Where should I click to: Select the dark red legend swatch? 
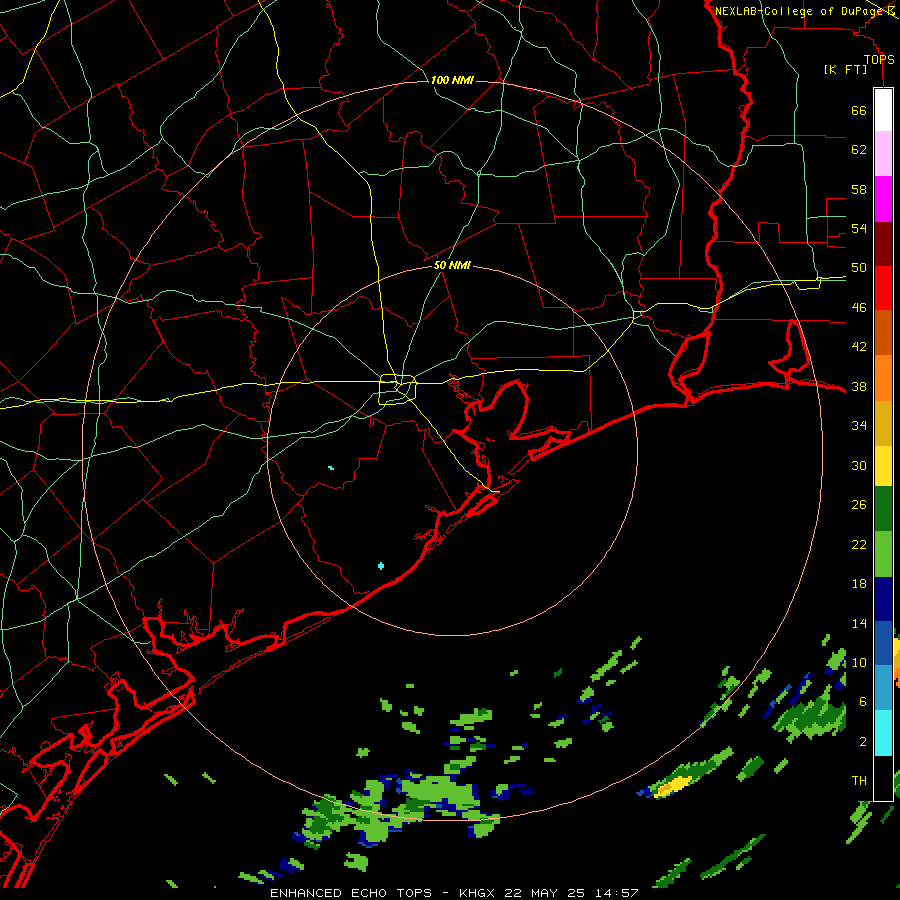point(883,243)
